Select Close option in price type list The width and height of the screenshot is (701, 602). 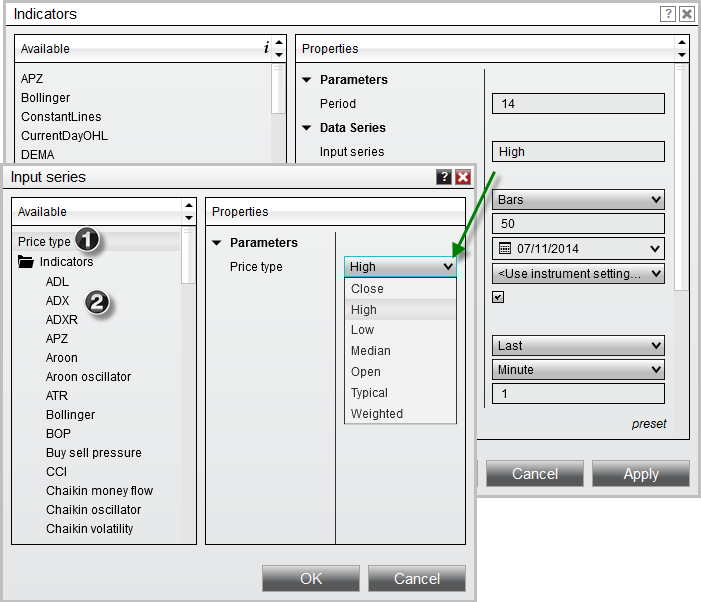click(367, 289)
